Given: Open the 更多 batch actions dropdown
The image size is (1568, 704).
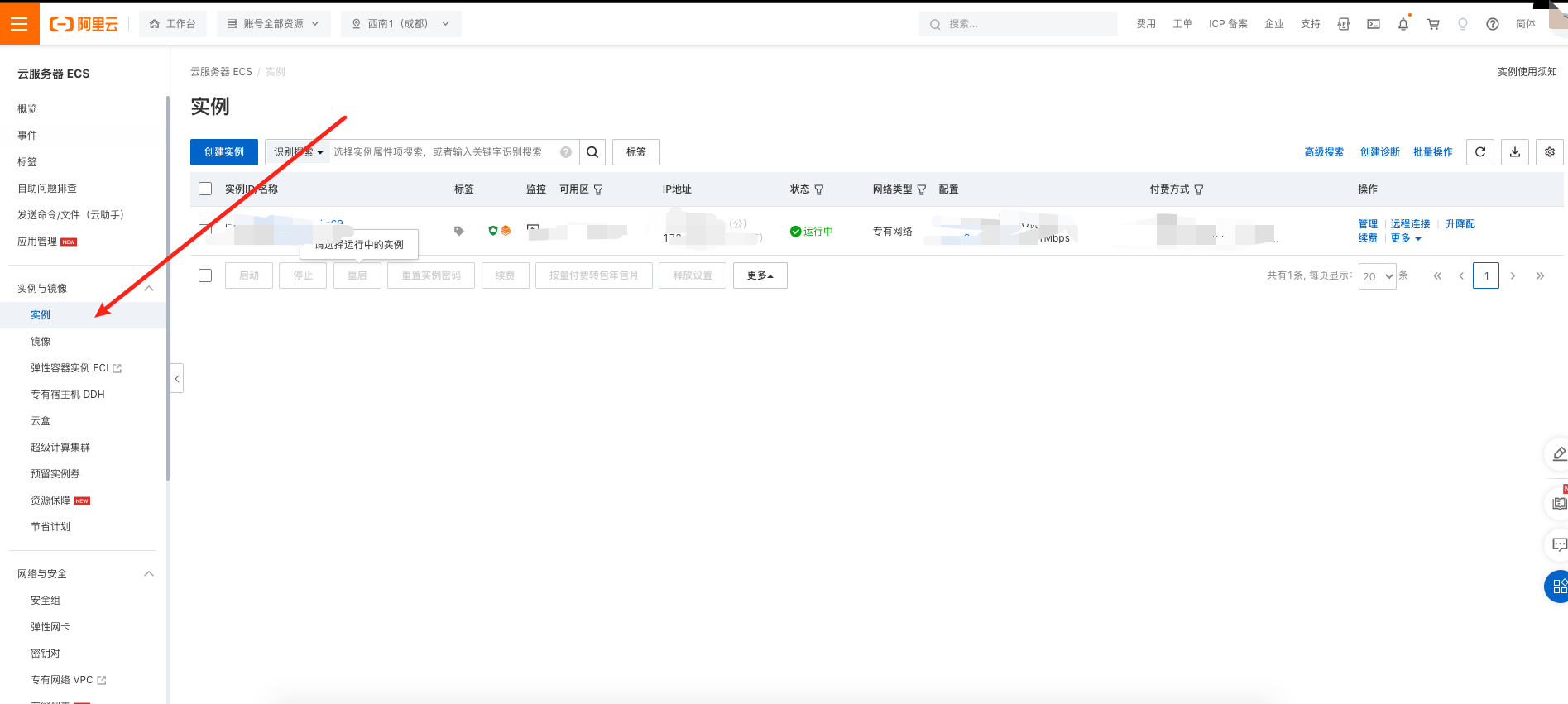Looking at the screenshot, I should 760,275.
